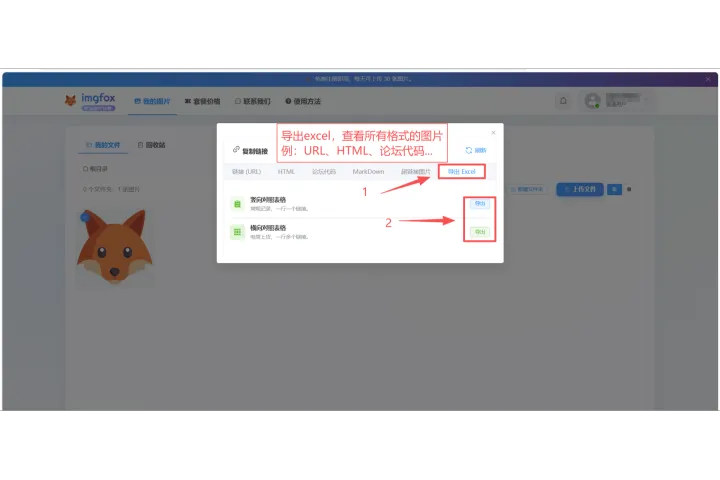This screenshot has width=720, height=480.
Task: Click the 根目录 breadcrumb
Action: pos(95,169)
